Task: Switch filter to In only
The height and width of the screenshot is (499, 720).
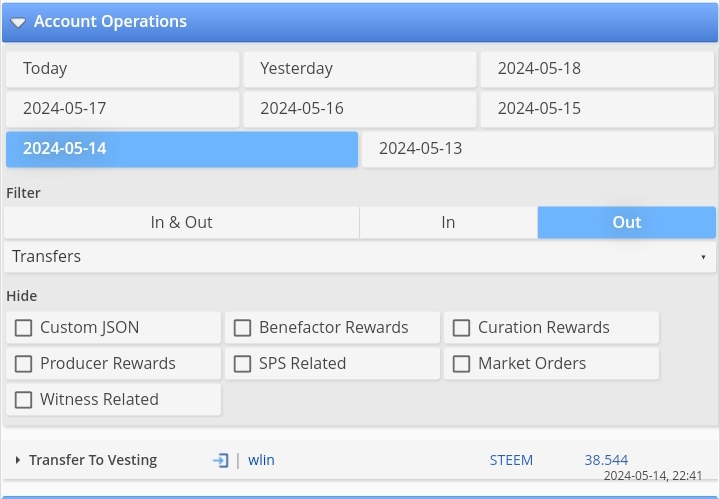Action: [x=449, y=223]
